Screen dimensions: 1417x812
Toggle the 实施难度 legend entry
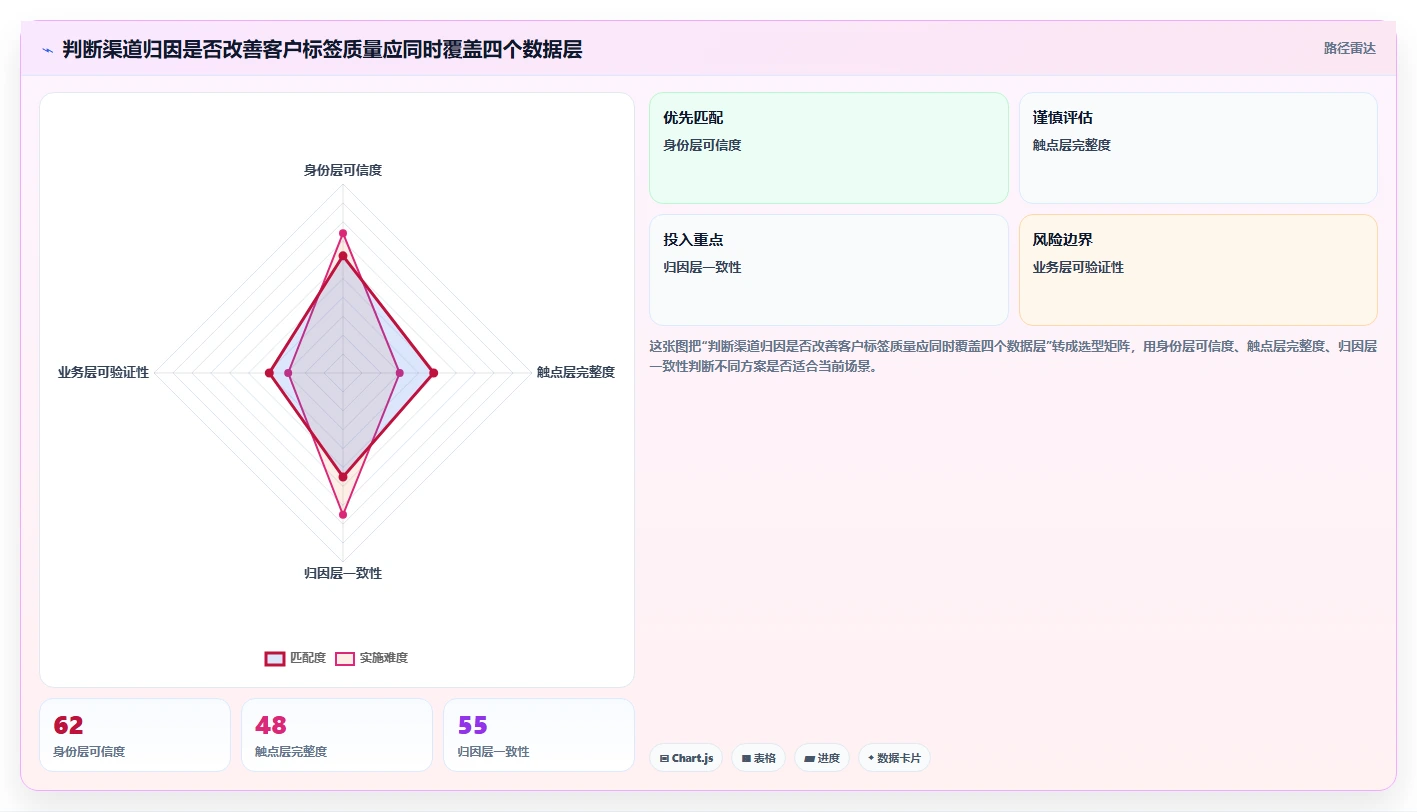pos(372,658)
